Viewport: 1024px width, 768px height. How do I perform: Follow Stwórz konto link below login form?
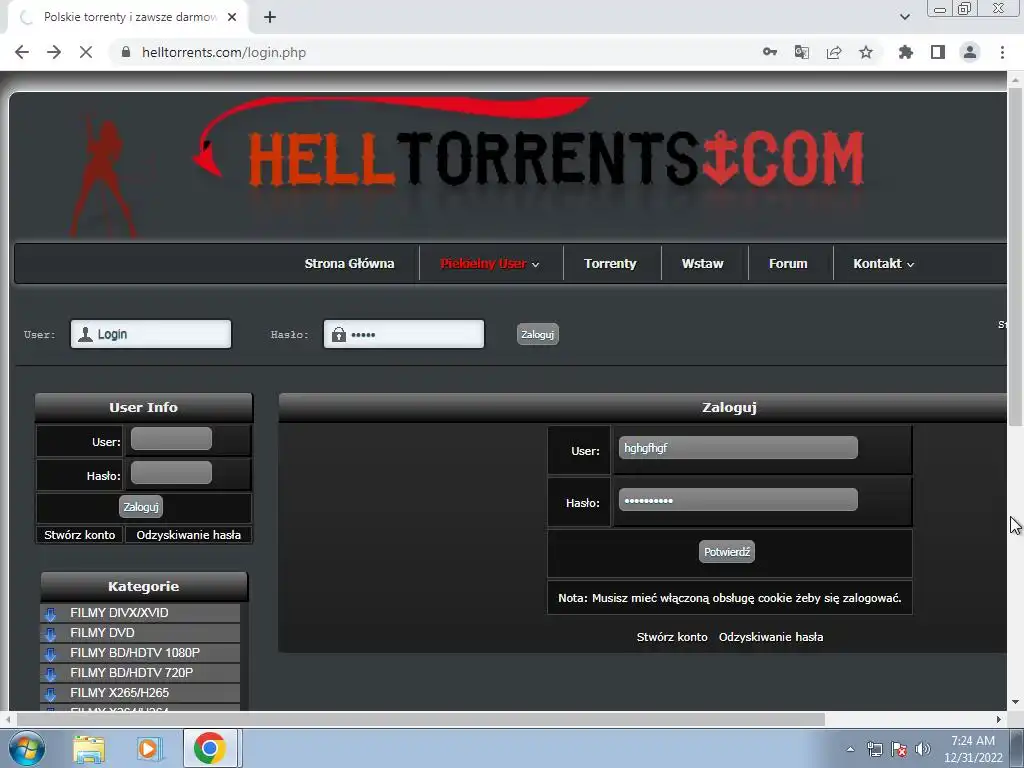[x=672, y=637]
